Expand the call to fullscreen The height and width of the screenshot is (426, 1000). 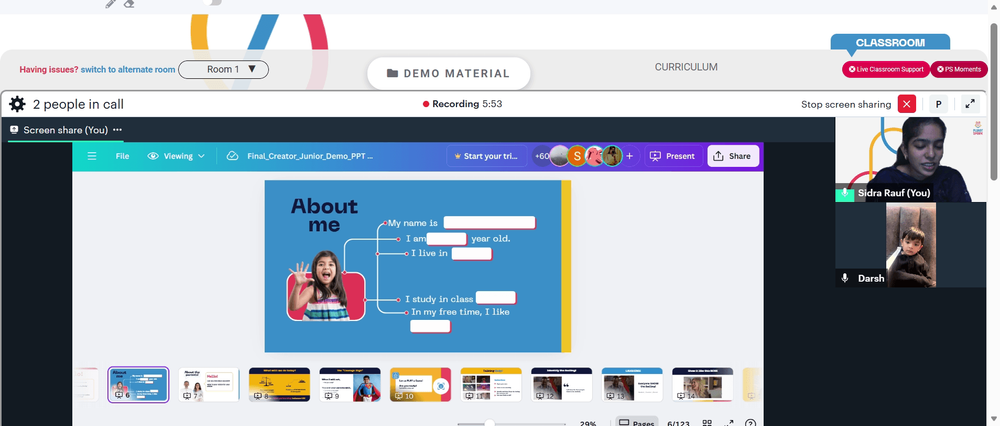970,104
